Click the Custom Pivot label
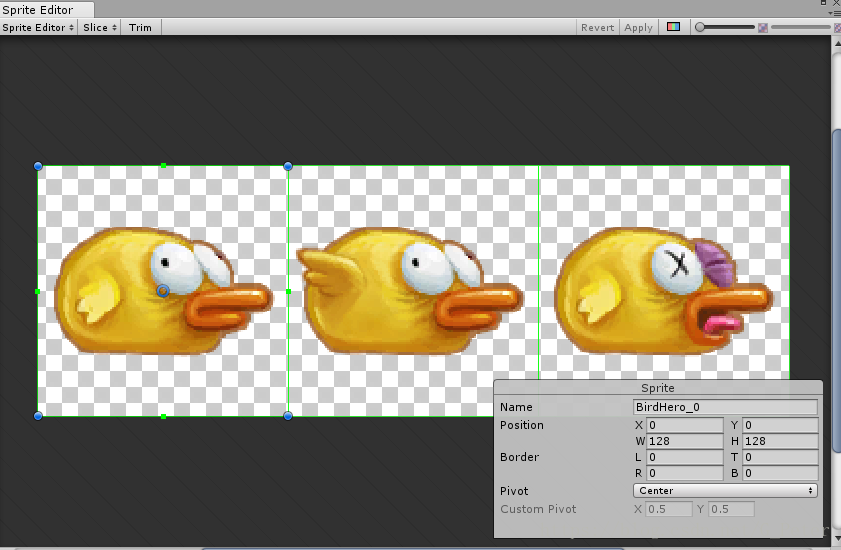The width and height of the screenshot is (841, 550). coord(538,509)
